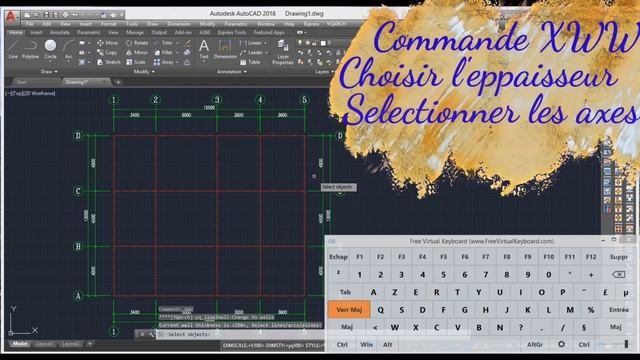Activate the Fillet tool

pyautogui.click(x=163, y=53)
